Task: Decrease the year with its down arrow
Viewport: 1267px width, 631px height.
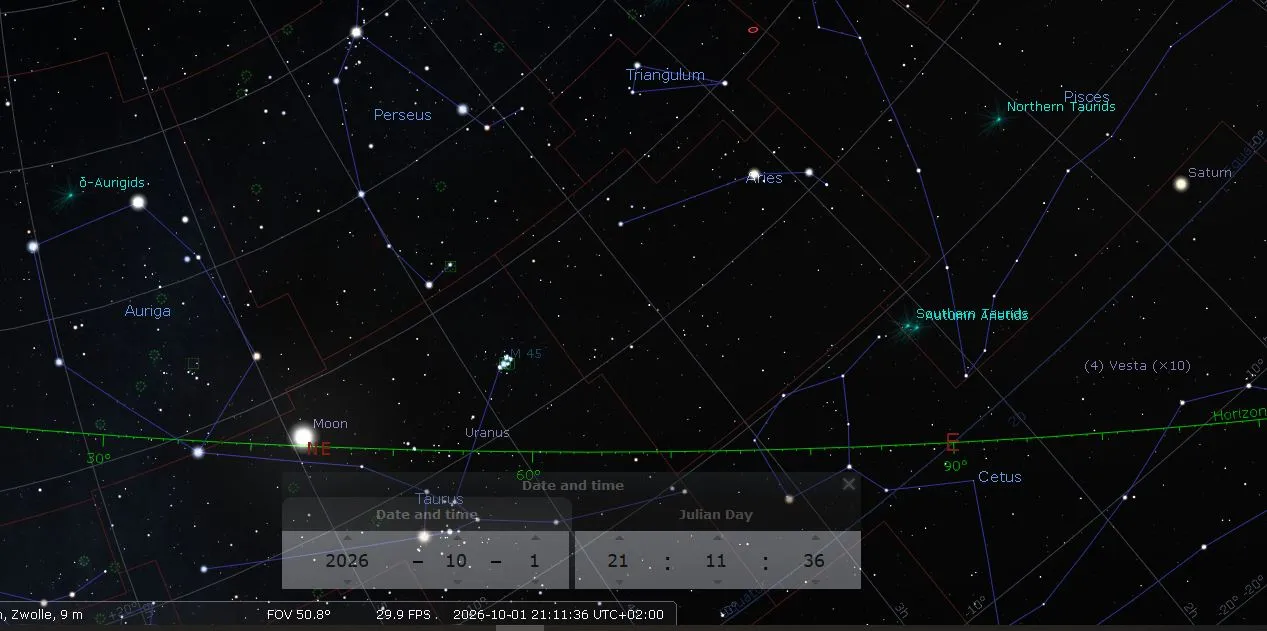Action: click(347, 580)
